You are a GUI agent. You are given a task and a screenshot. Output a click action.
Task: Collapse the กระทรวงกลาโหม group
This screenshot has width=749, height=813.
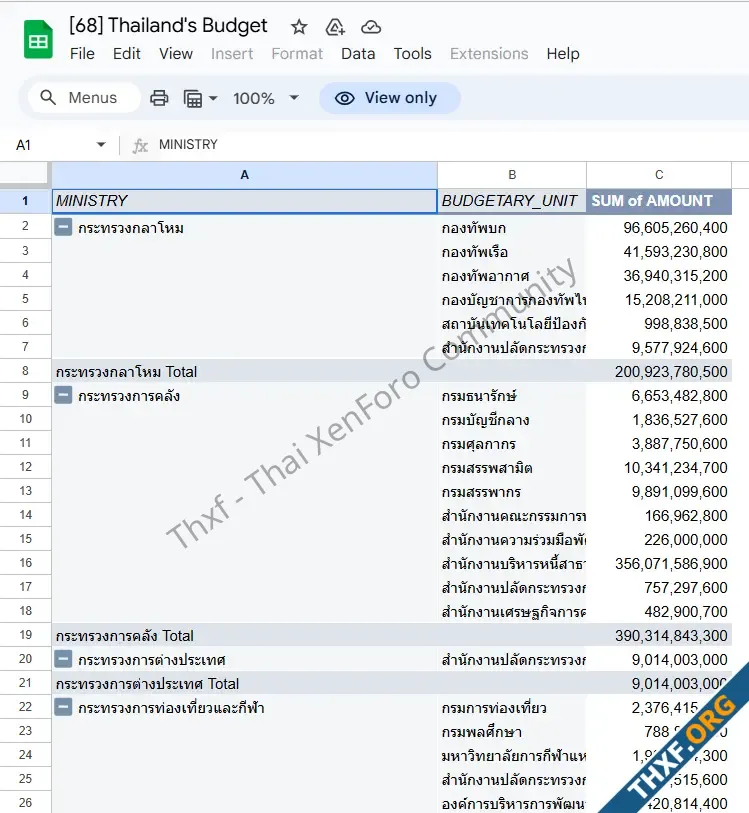pyautogui.click(x=63, y=227)
